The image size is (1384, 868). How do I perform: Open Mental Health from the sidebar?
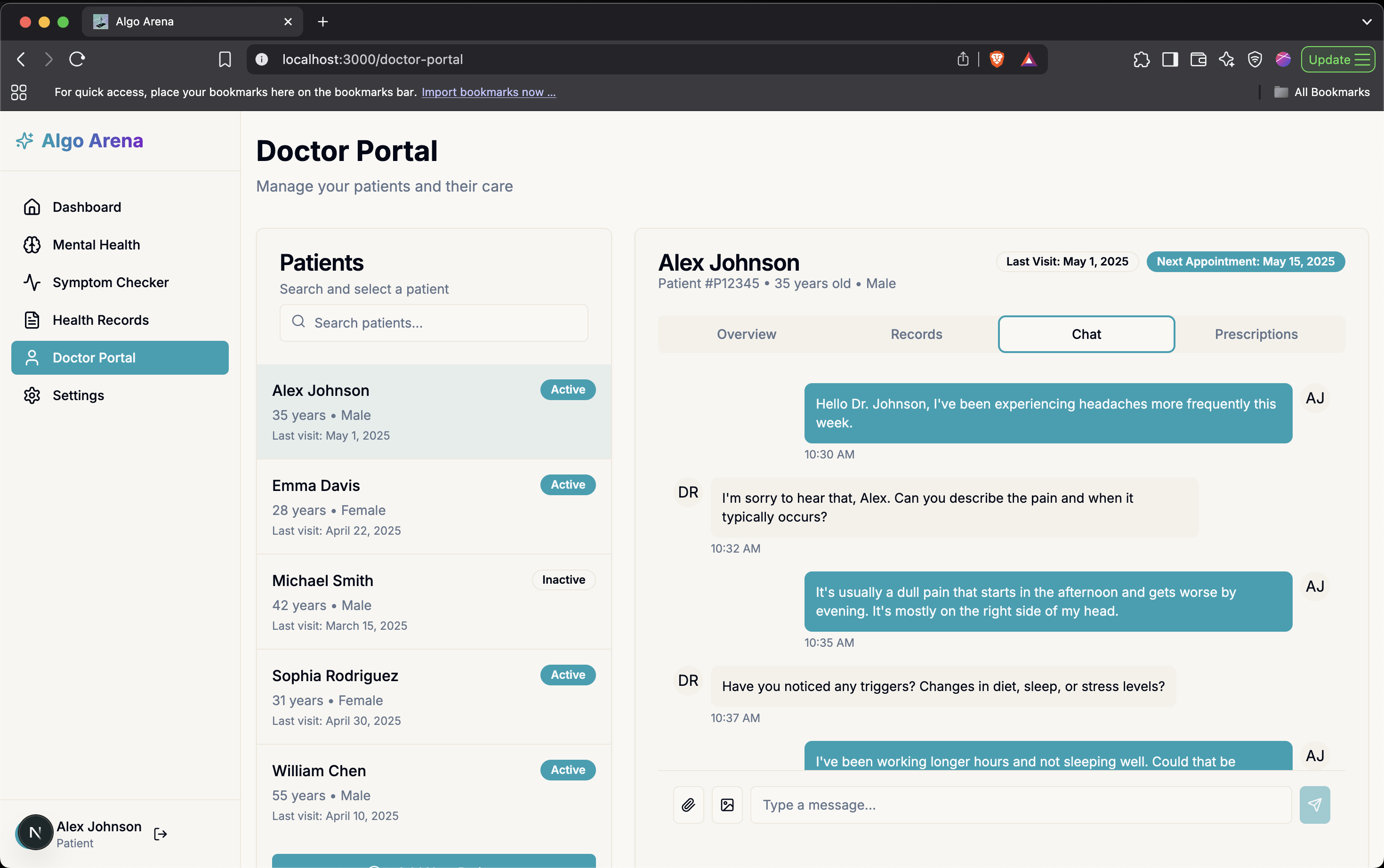click(96, 245)
